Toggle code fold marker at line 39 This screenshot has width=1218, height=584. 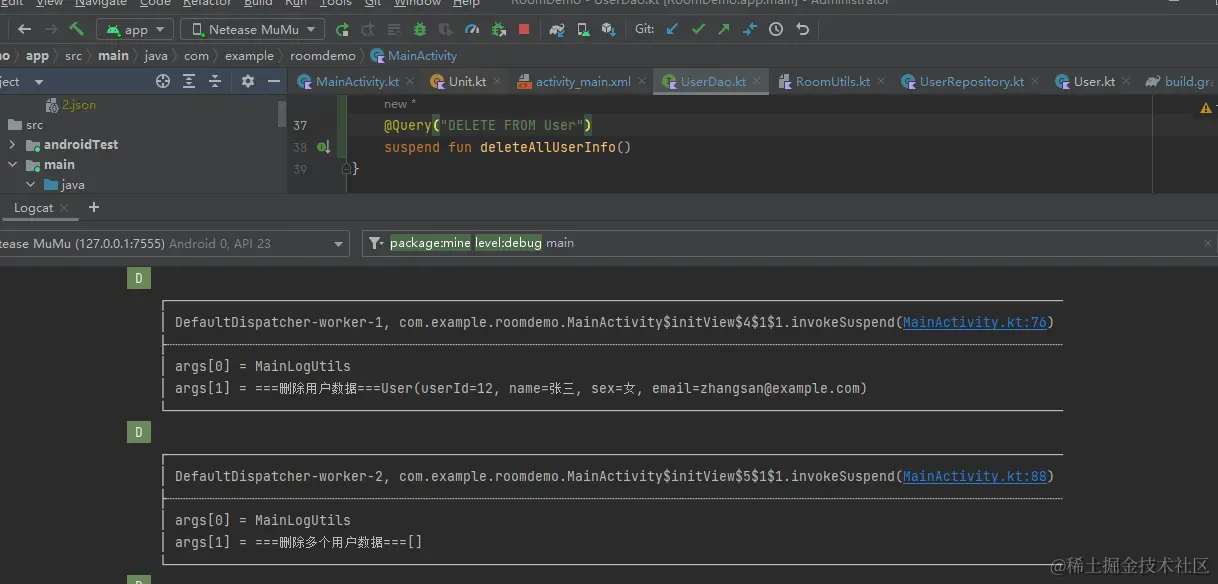point(347,169)
